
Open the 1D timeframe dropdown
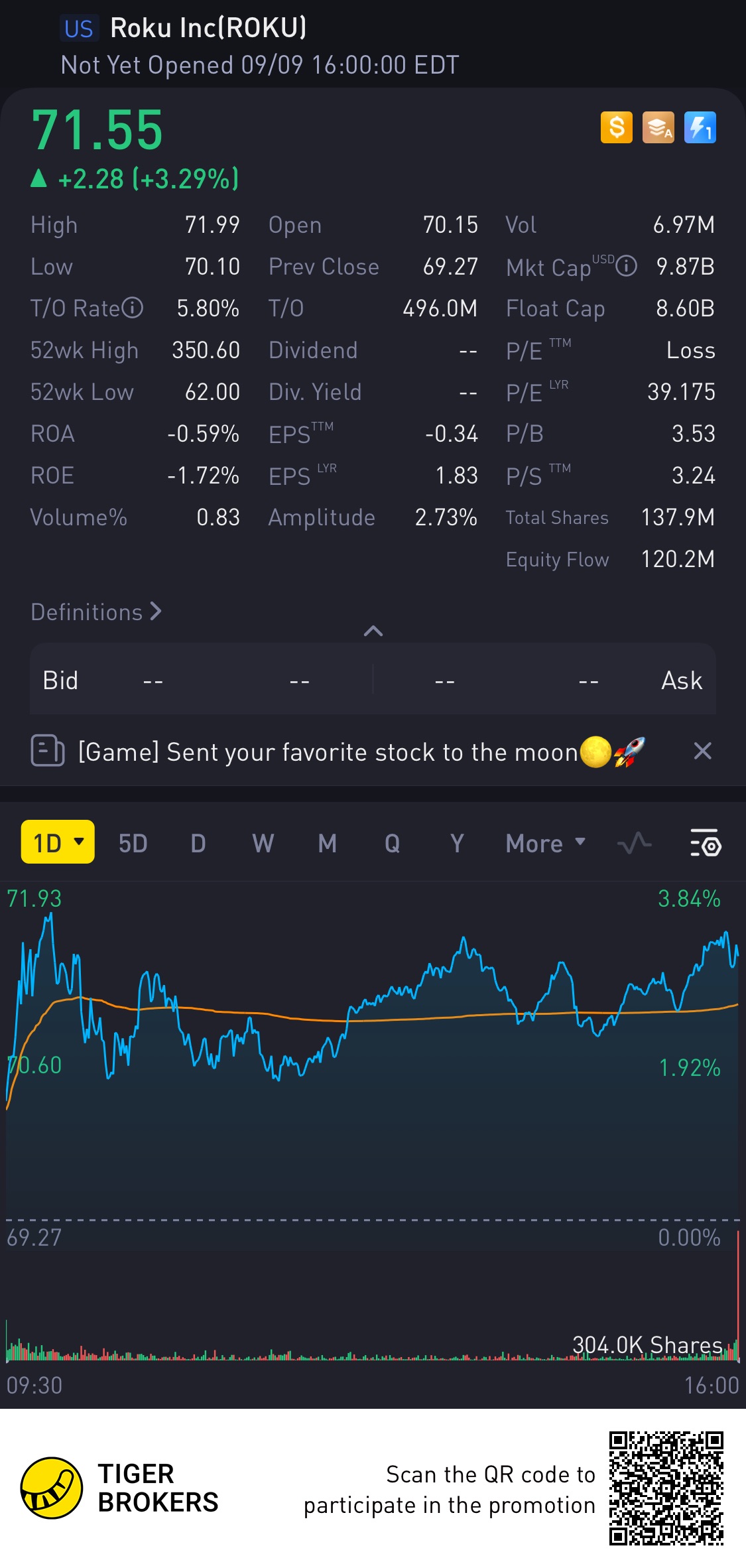(58, 842)
